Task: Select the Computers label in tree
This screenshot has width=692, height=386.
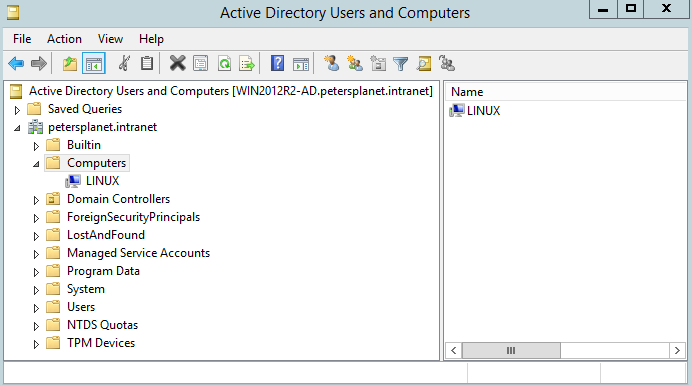Action: pyautogui.click(x=97, y=163)
